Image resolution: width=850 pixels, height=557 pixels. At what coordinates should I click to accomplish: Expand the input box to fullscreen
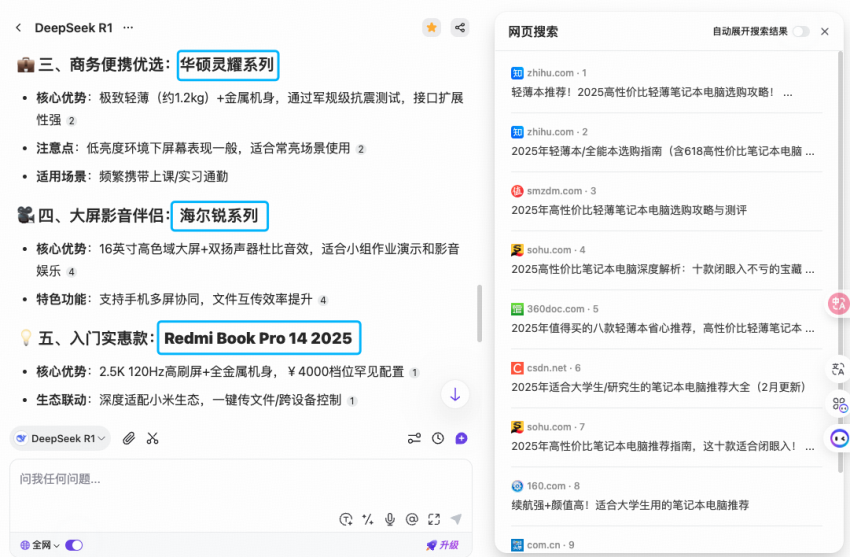[434, 519]
